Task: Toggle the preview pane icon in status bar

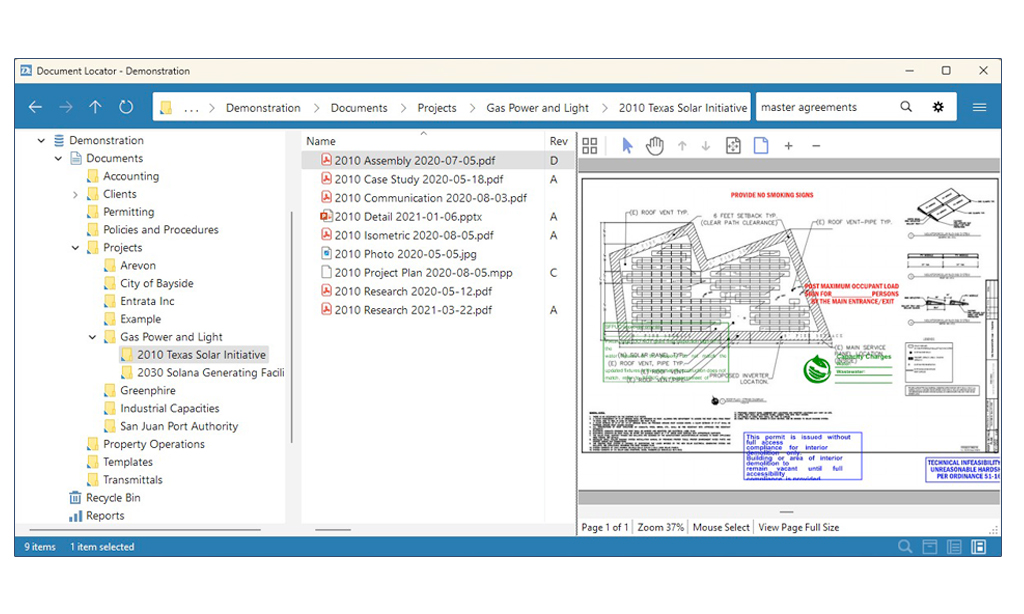Action: coord(978,547)
